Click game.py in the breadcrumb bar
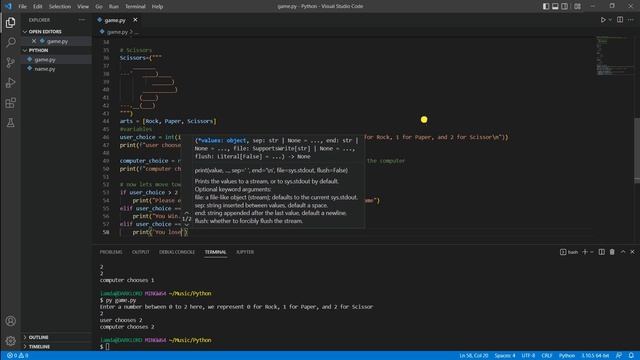 point(117,32)
